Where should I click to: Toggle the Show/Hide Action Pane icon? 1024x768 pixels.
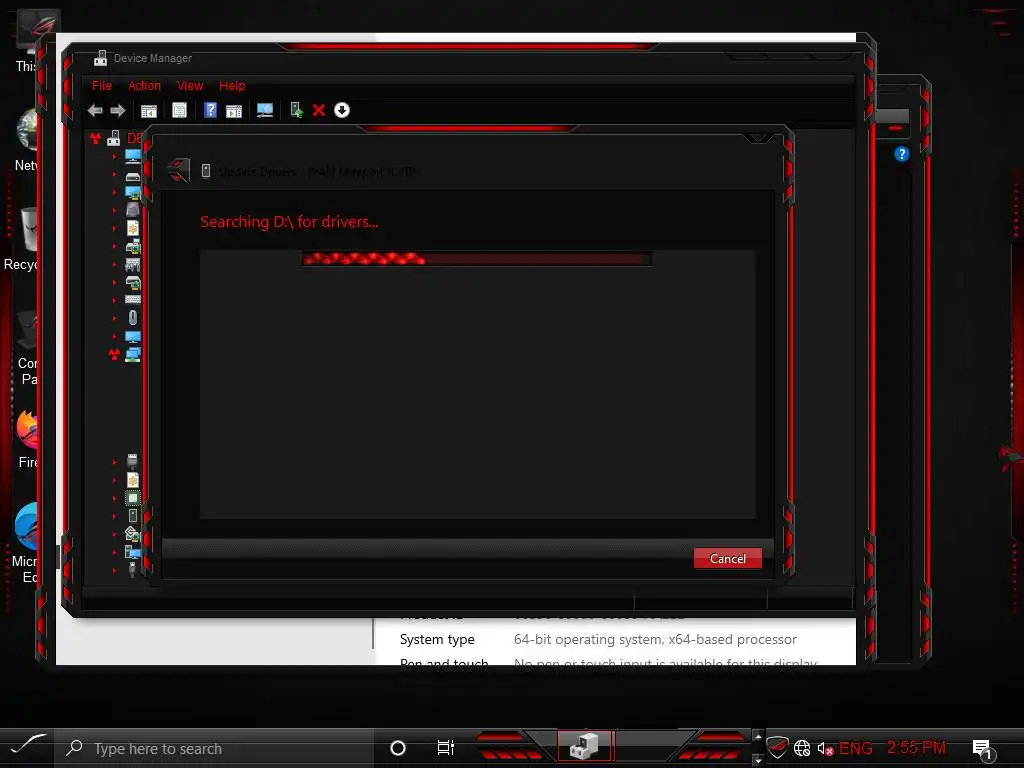(234, 111)
